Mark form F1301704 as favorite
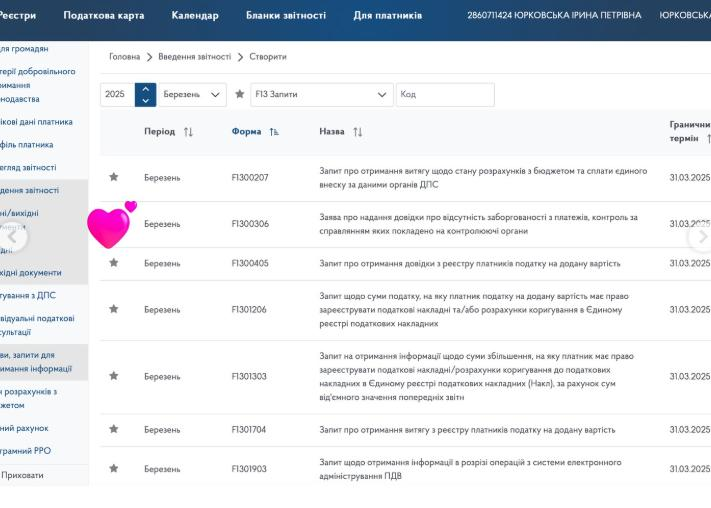711x508 pixels. (x=114, y=429)
